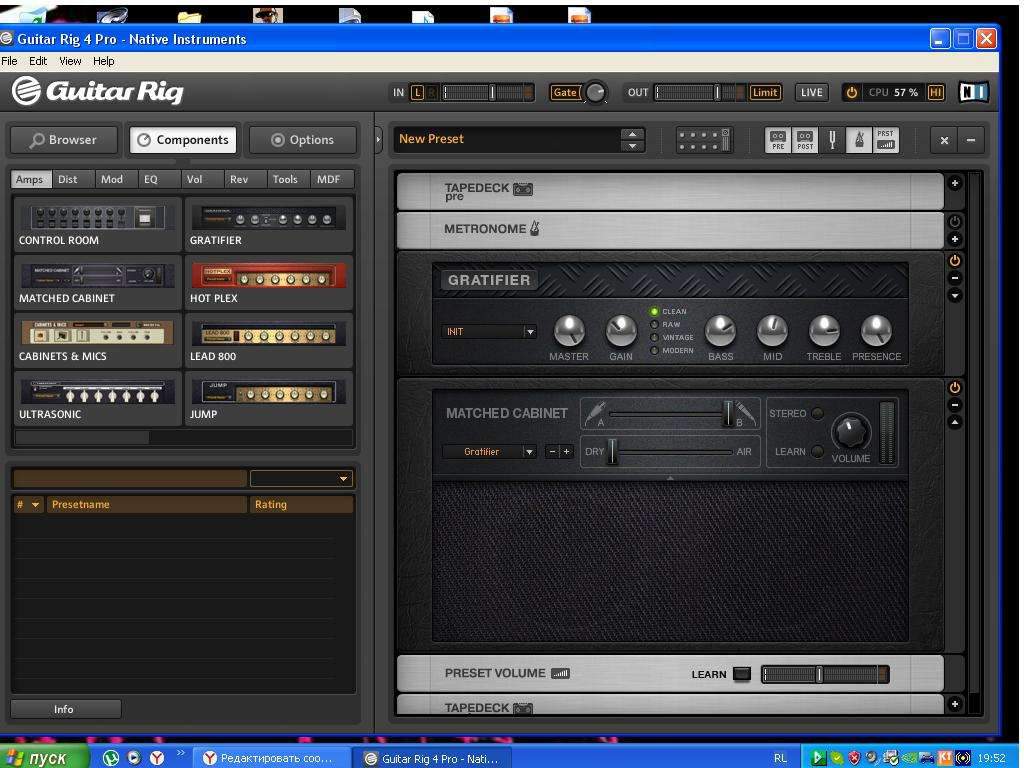1024x768 pixels.
Task: Toggle the Gate button
Action: point(565,93)
